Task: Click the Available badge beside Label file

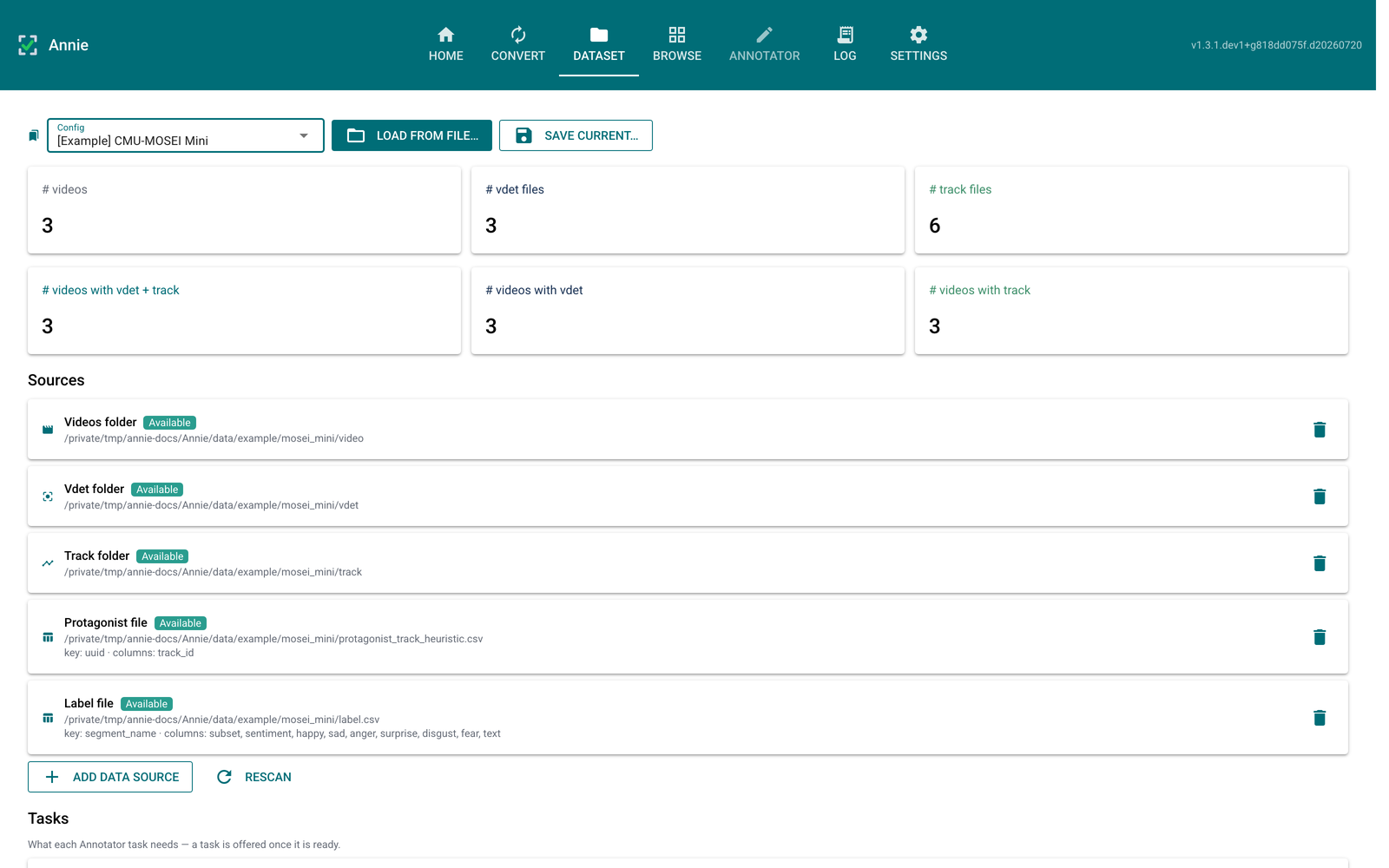Action: tap(147, 704)
